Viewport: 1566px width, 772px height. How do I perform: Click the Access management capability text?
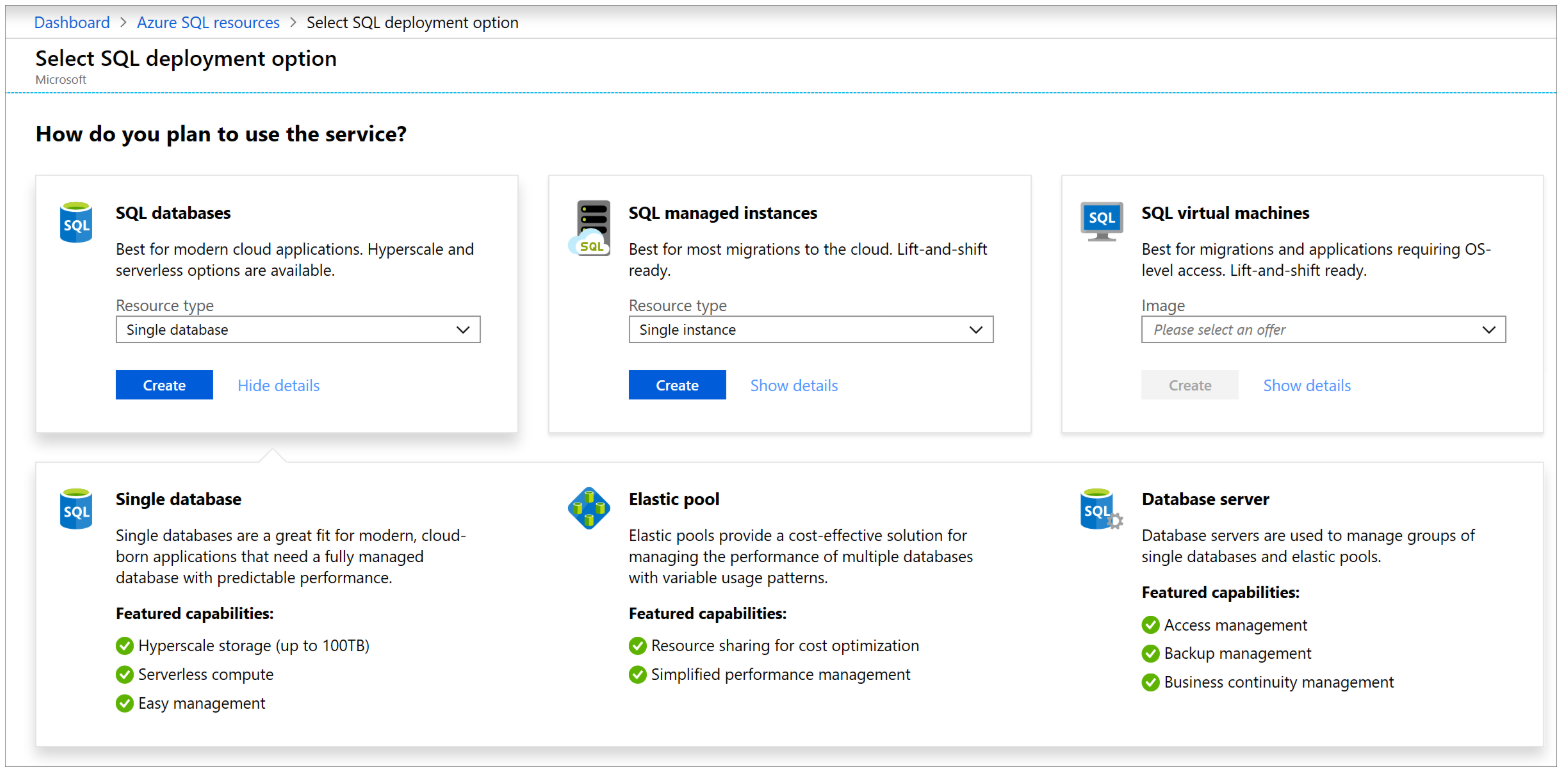pos(1236,625)
